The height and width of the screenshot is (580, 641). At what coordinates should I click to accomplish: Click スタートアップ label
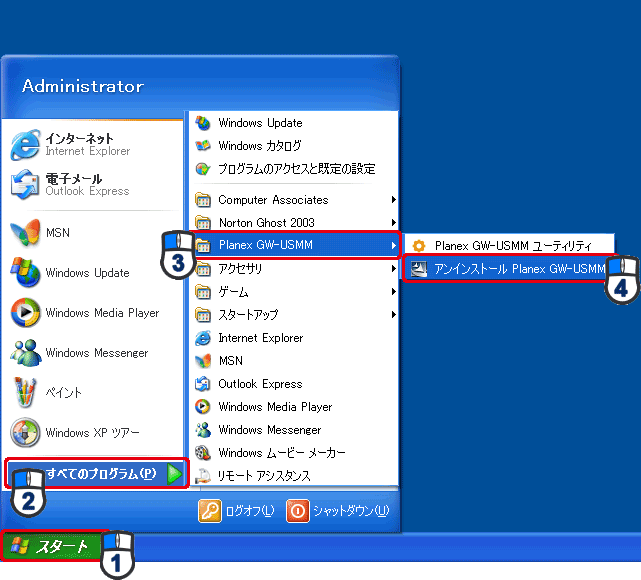pyautogui.click(x=248, y=315)
